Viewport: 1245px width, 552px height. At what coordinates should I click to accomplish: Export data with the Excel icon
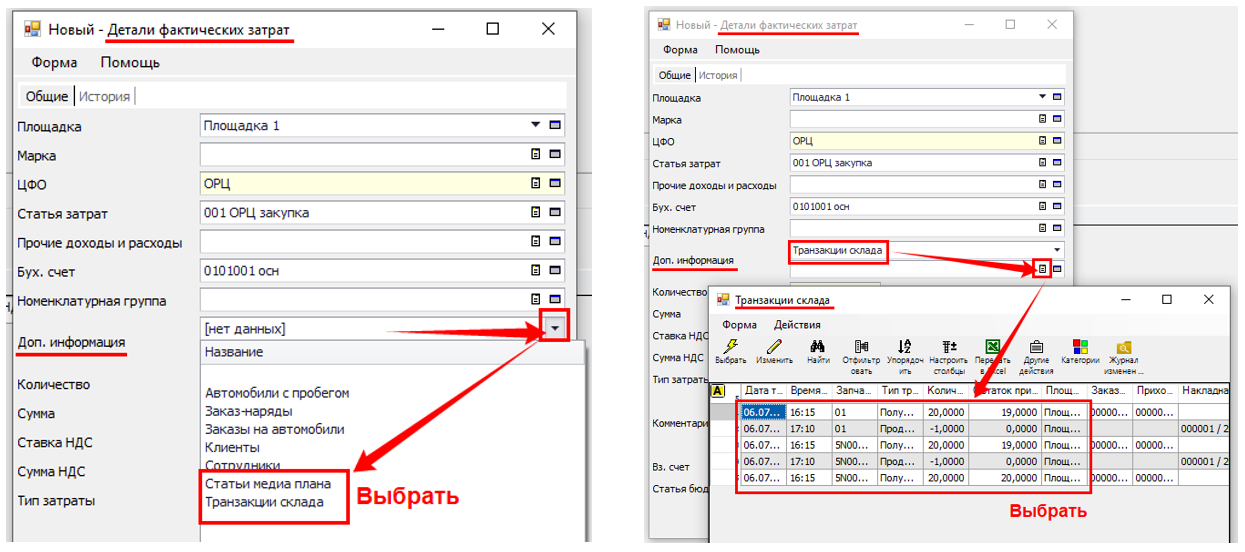993,346
